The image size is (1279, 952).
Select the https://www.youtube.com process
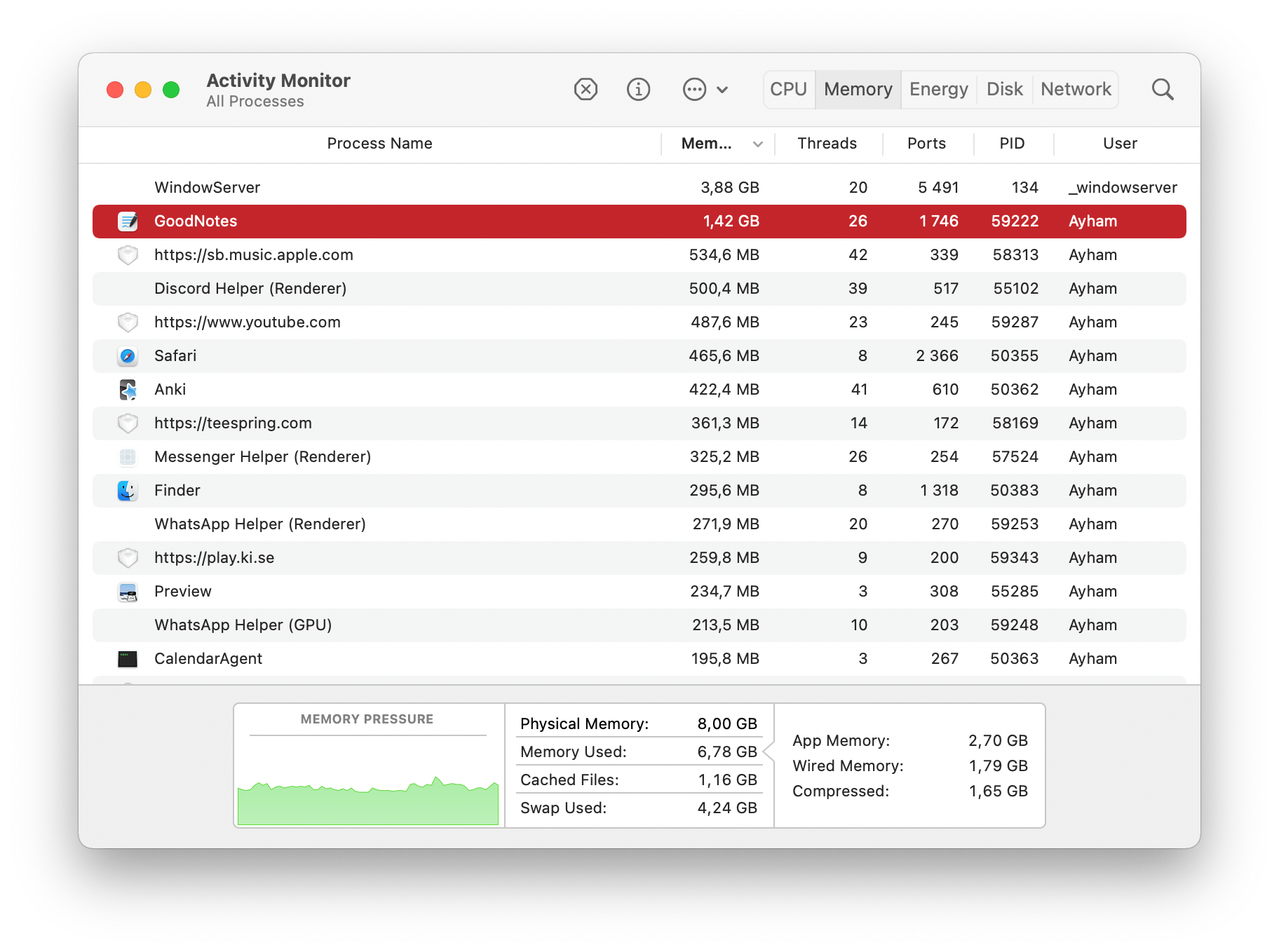click(248, 322)
